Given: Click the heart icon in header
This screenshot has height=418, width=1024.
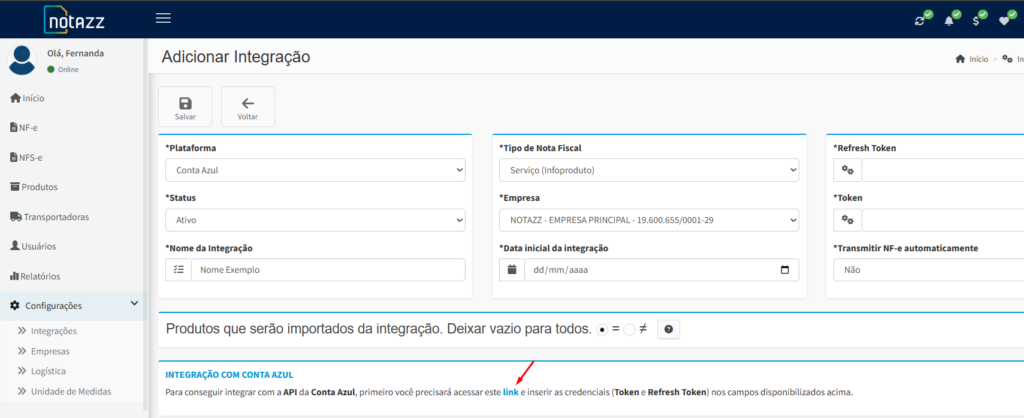Looking at the screenshot, I should coord(1004,21).
